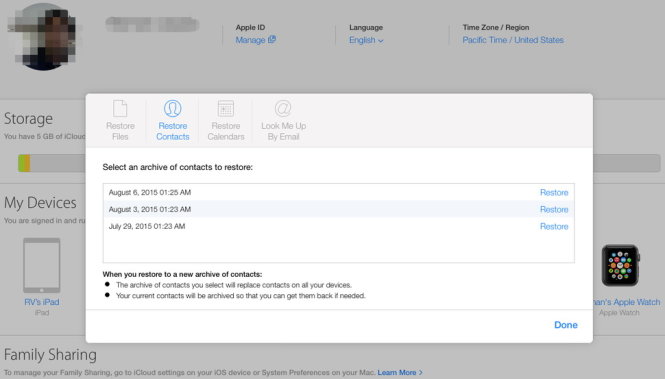
Task: Restore the July 29, 2015 archive
Action: click(x=554, y=226)
